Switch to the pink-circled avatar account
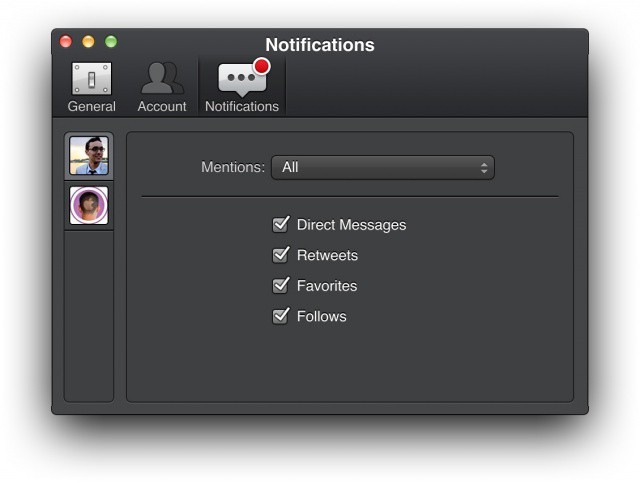This screenshot has width=640, height=483. (89, 206)
